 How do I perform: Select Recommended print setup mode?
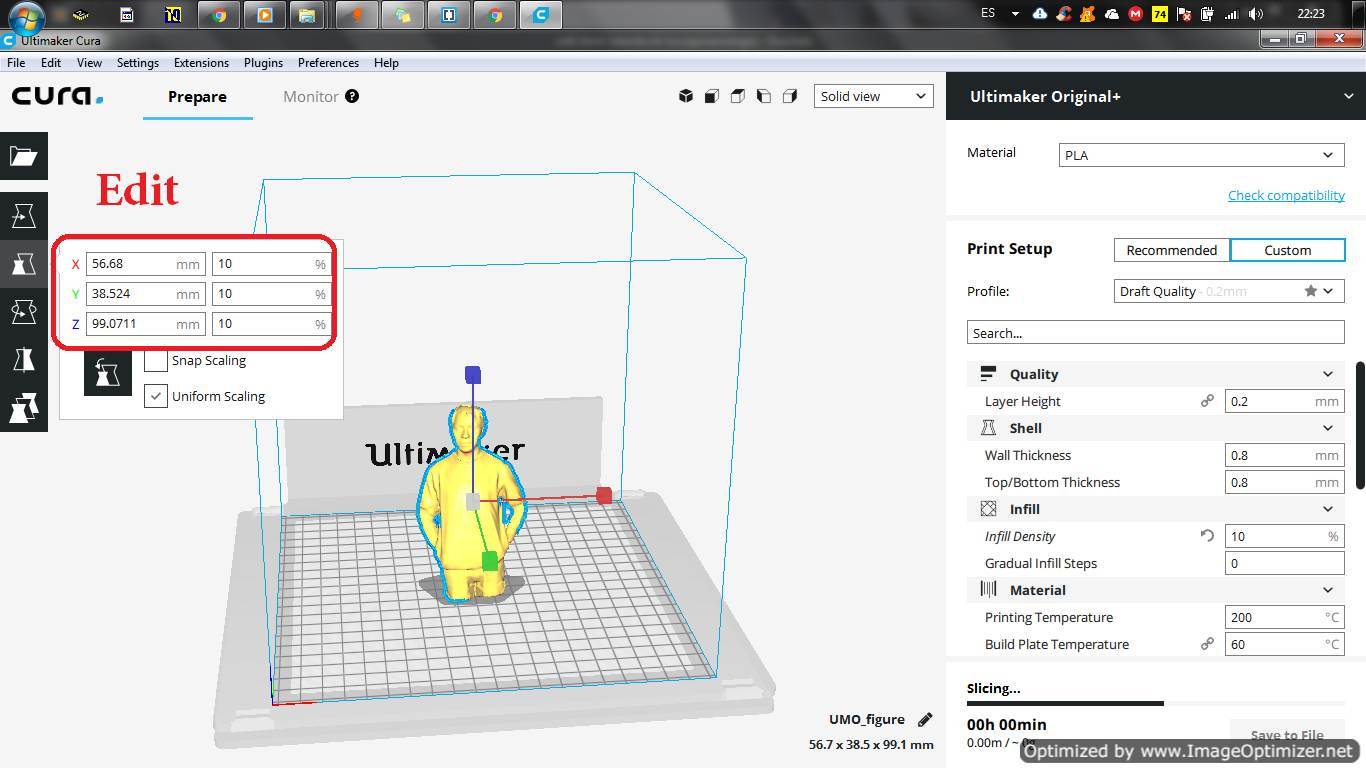click(1172, 250)
